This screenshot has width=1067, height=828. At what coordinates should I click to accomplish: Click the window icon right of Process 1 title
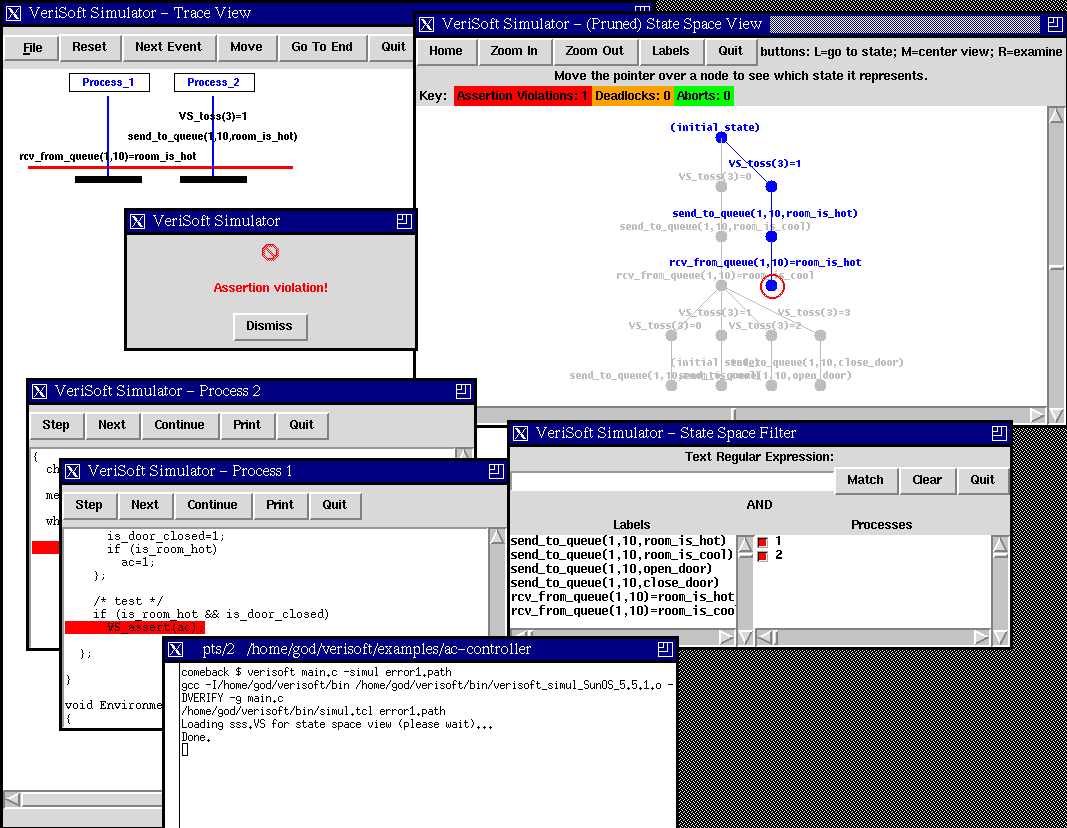tap(497, 471)
